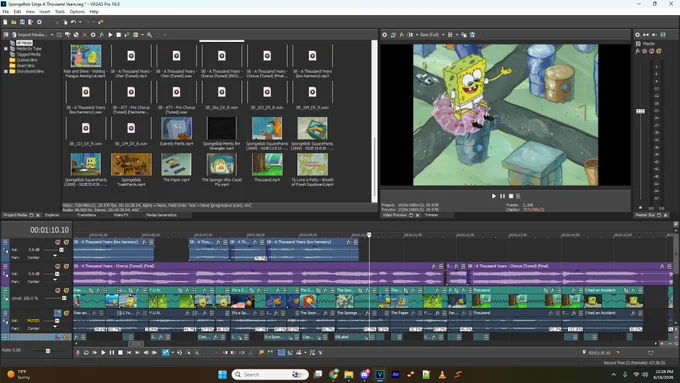
Task: Undo the last action in main toolbar
Action: (x=73, y=22)
